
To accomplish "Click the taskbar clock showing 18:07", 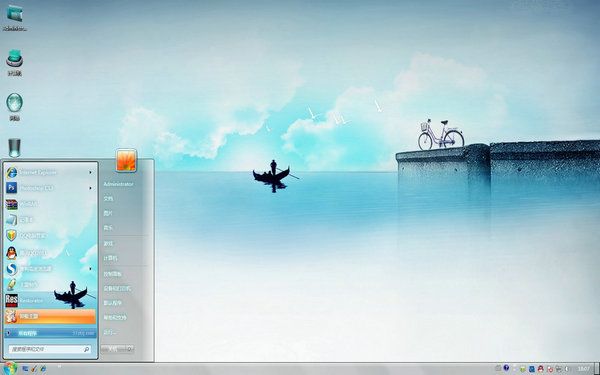I will 584,369.
